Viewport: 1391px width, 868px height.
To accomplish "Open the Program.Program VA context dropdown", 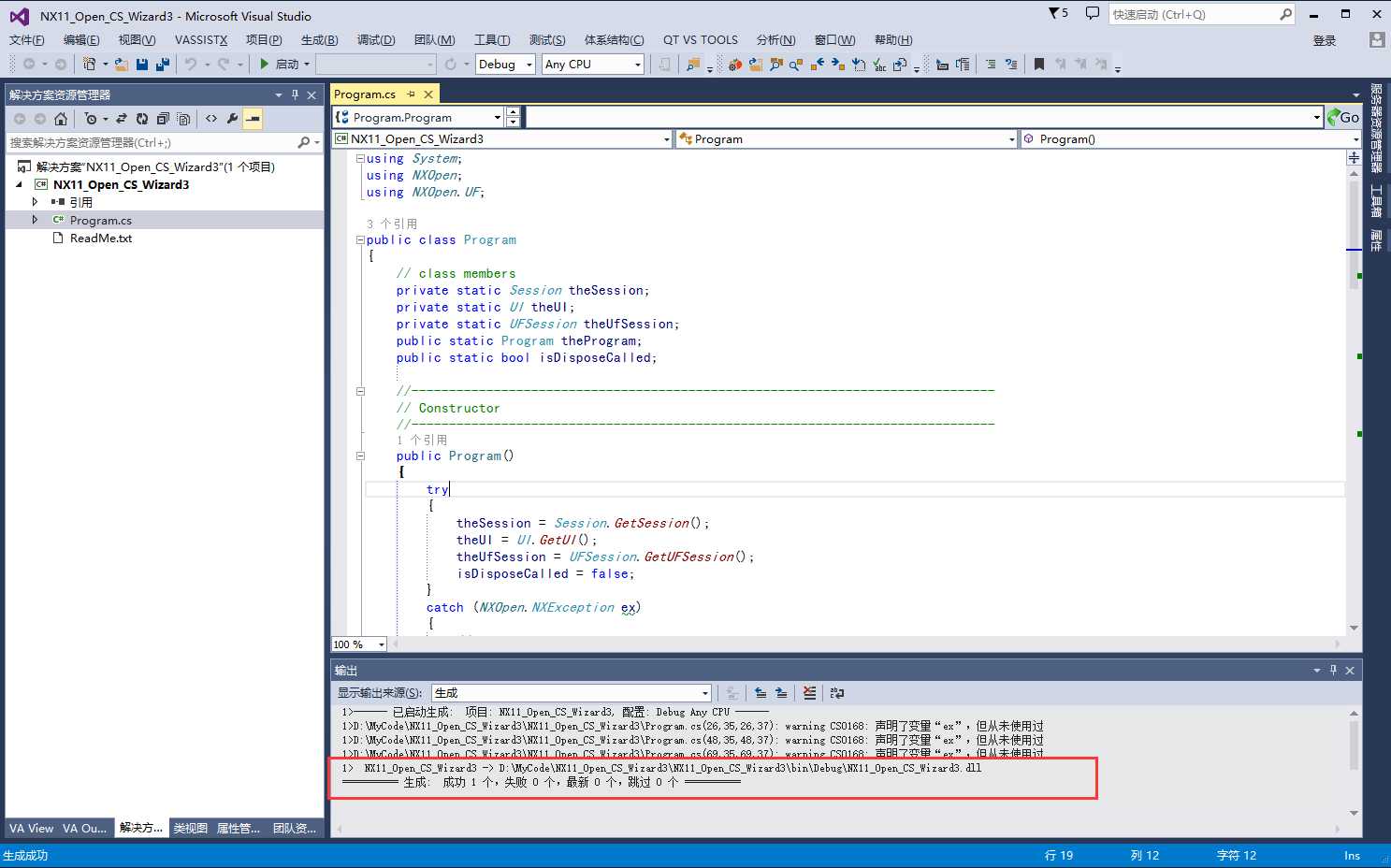I will [498, 117].
